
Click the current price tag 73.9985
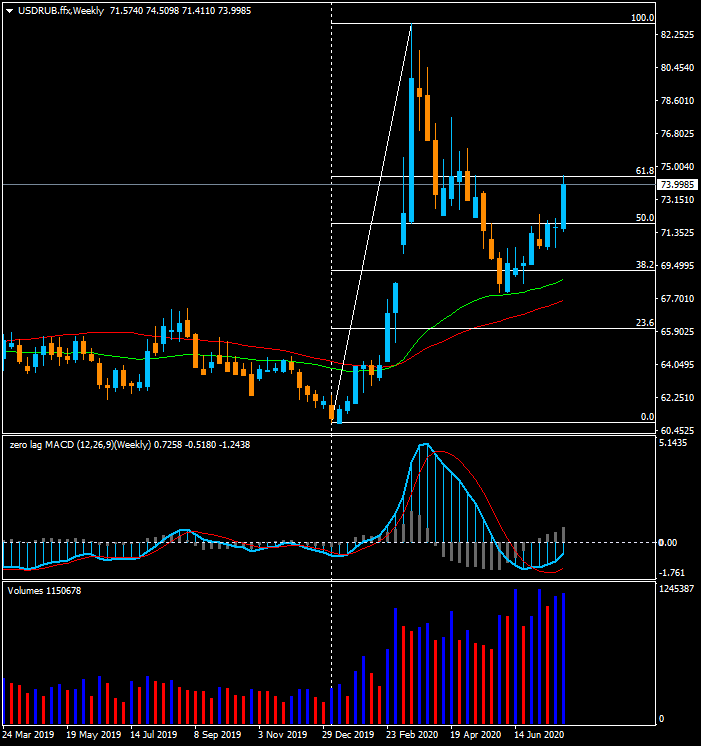coord(677,185)
